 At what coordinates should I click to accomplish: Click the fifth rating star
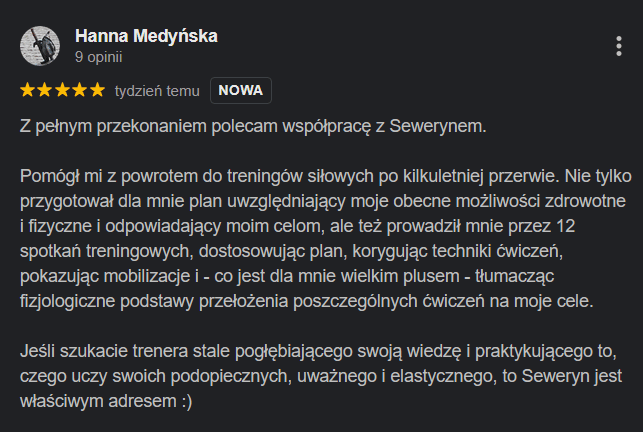point(97,90)
